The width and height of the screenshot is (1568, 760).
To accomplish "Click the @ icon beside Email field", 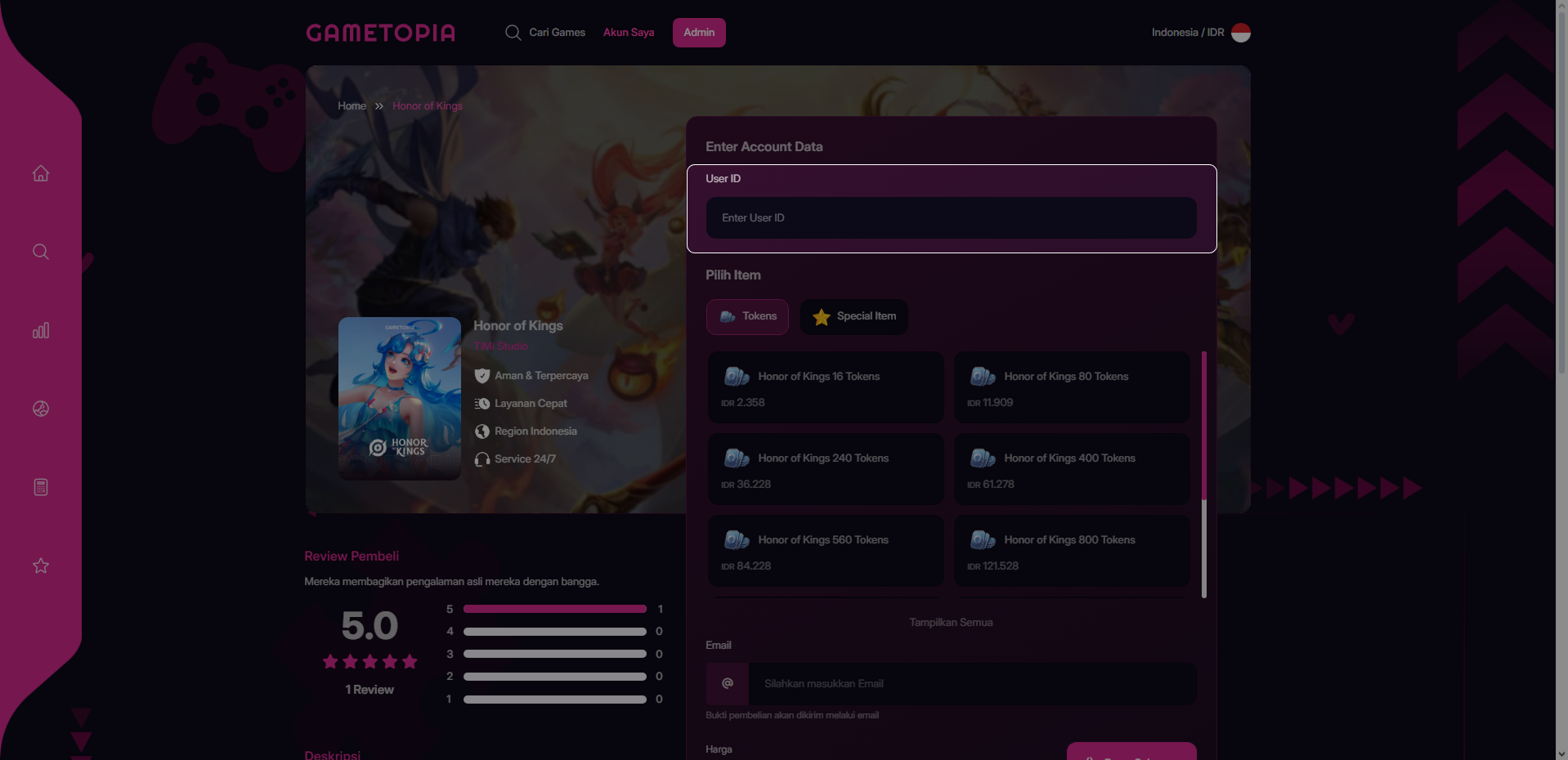I will click(x=728, y=683).
